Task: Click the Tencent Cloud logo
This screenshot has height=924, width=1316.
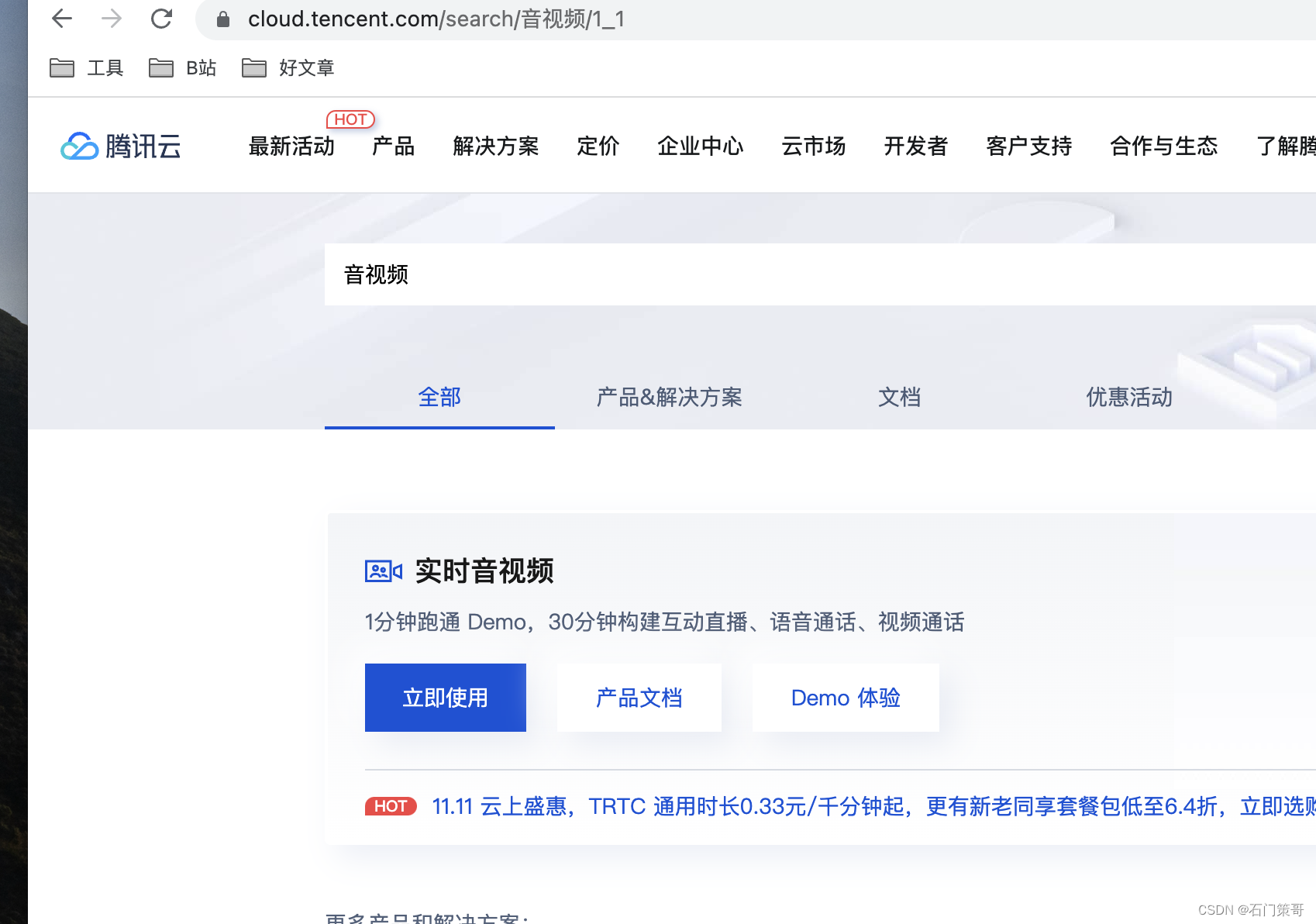Action: point(120,146)
